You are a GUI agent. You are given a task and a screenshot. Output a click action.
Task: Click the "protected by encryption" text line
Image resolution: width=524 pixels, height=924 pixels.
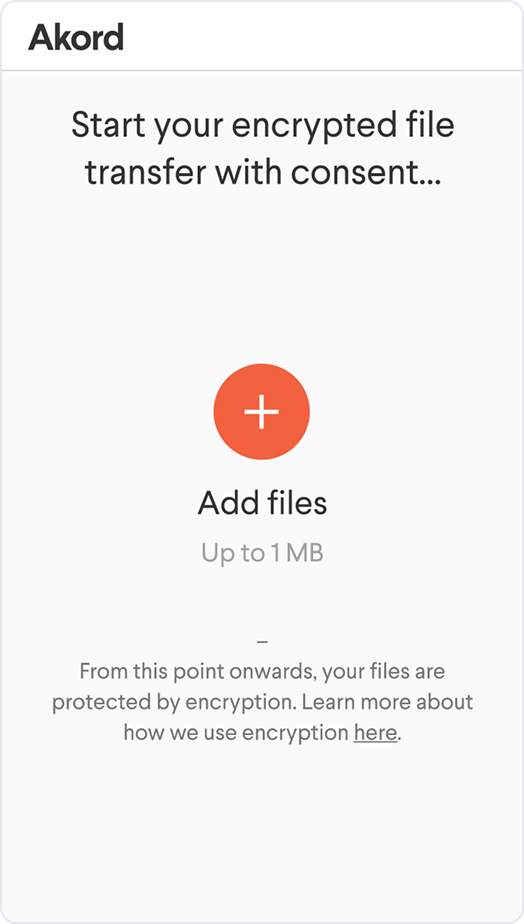[262, 702]
